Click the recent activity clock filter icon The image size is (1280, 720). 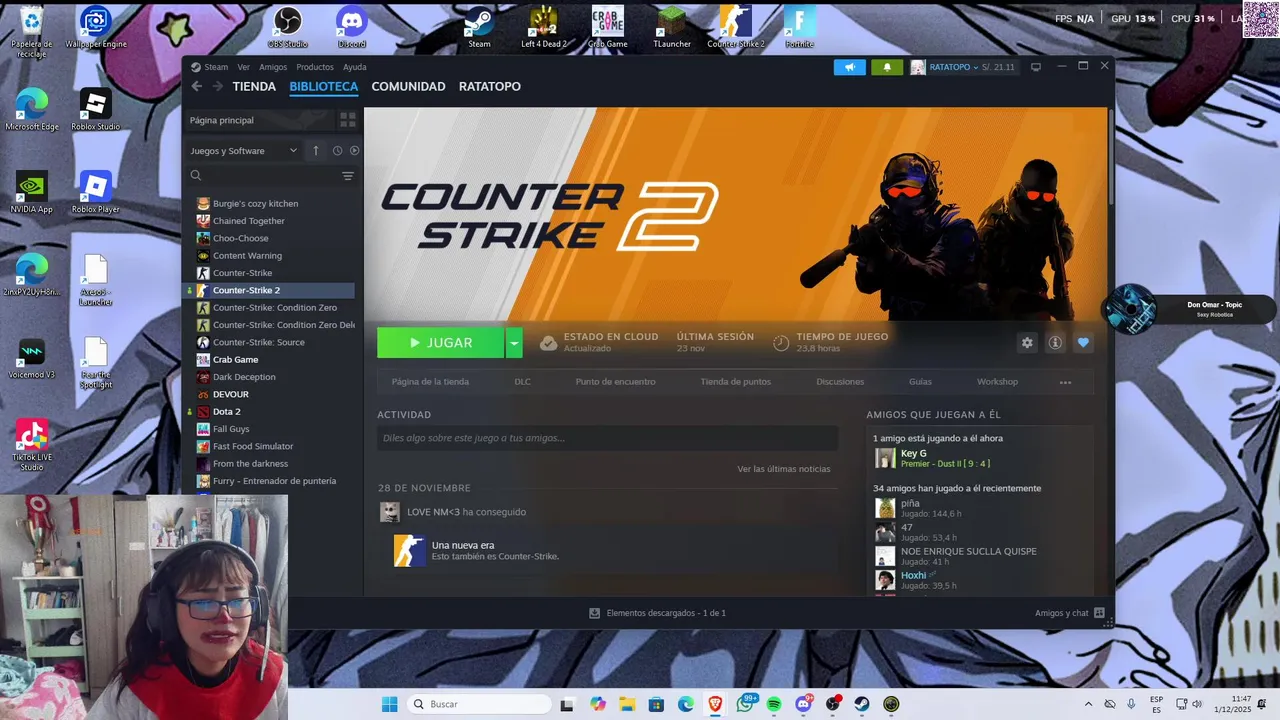click(337, 151)
